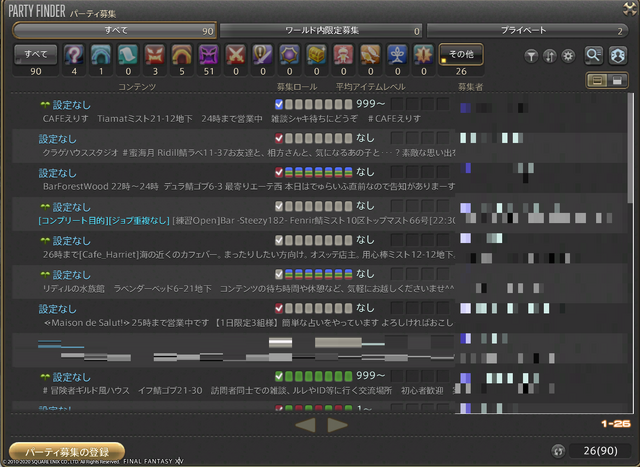The image size is (640, 467).
Task: Switch to compact list view mode
Action: 618,79
